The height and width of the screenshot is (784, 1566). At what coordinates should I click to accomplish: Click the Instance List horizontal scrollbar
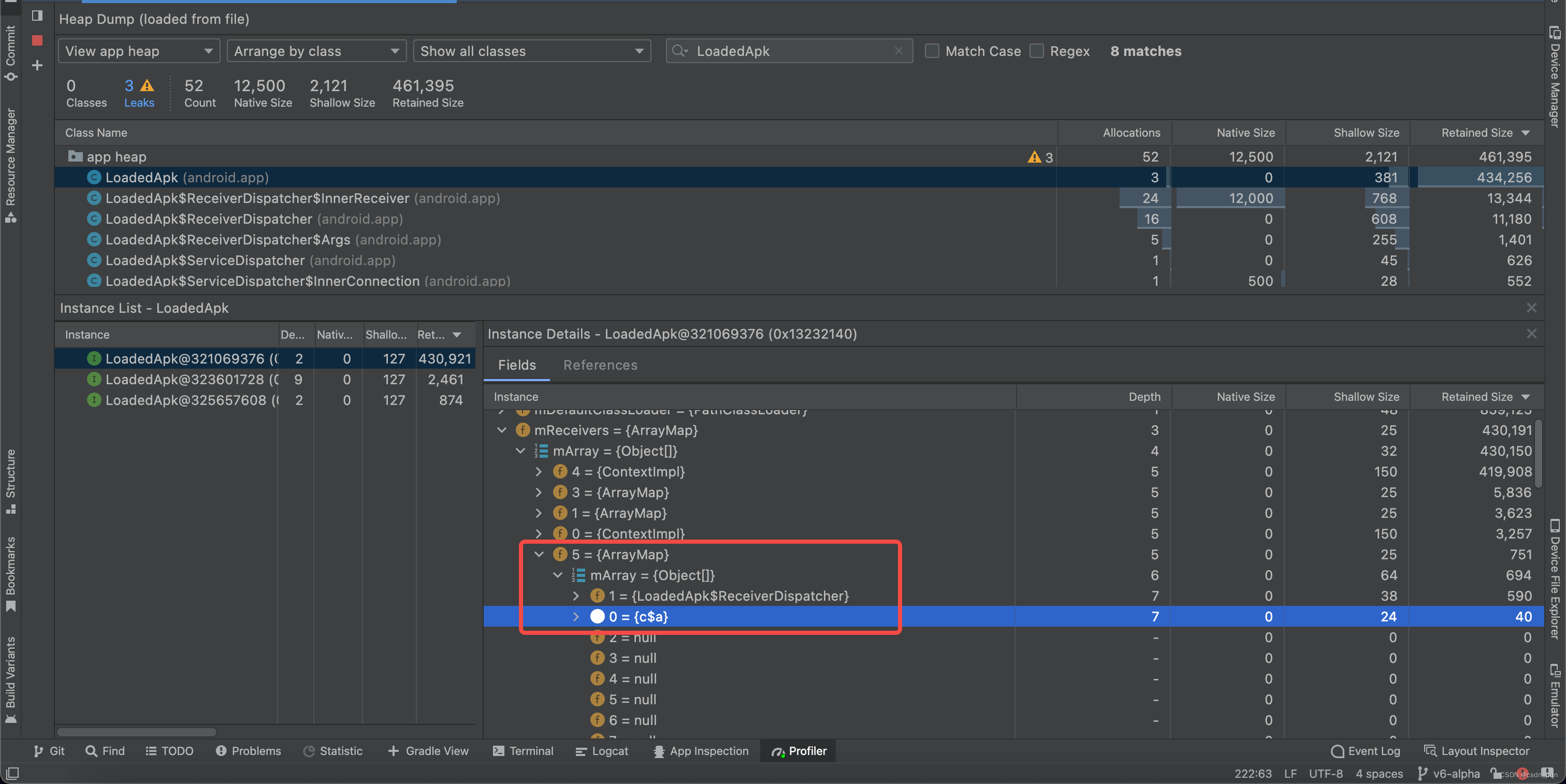137,732
